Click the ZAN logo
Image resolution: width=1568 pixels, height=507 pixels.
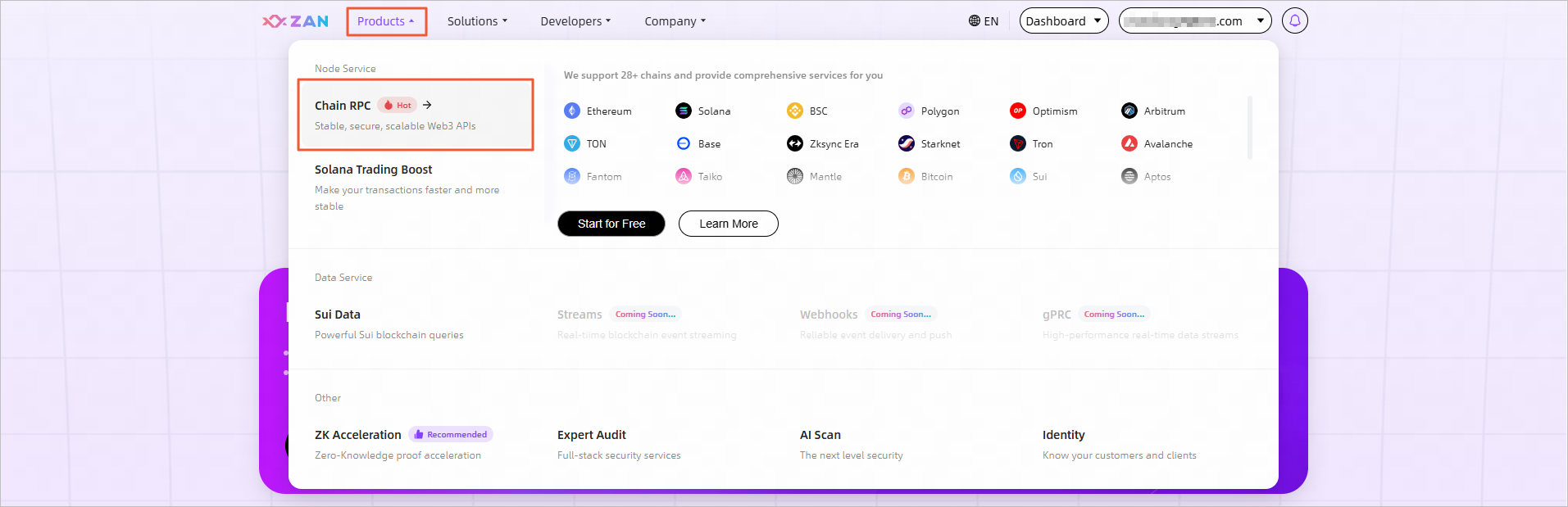pyautogui.click(x=295, y=21)
